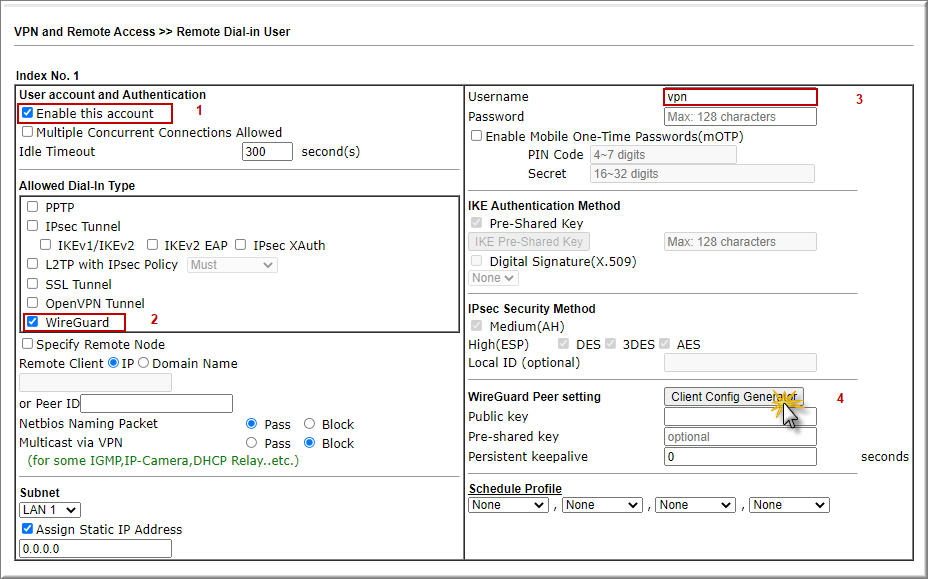Image resolution: width=928 pixels, height=579 pixels.
Task: Check Specify Remote Node
Action: point(28,344)
